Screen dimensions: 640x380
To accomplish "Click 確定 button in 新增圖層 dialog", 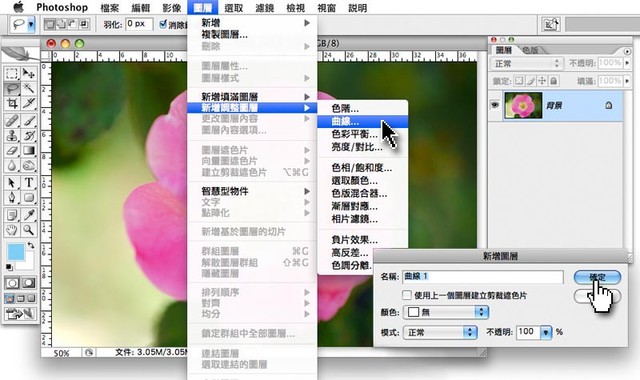I will coord(597,277).
